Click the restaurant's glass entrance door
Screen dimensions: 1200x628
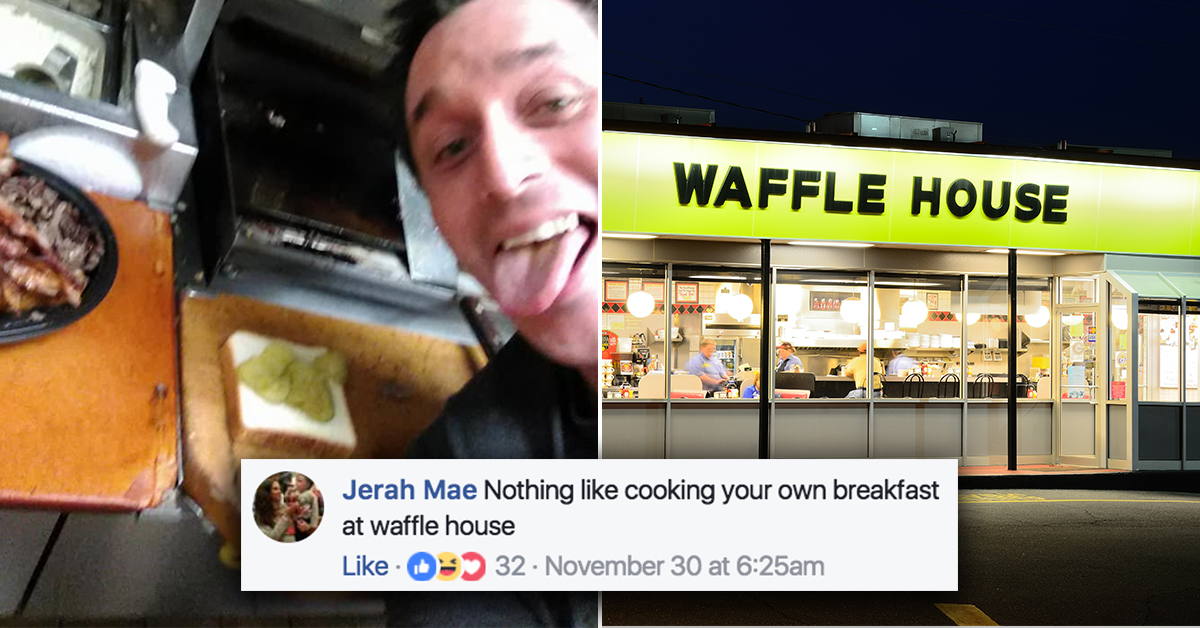tap(1078, 385)
